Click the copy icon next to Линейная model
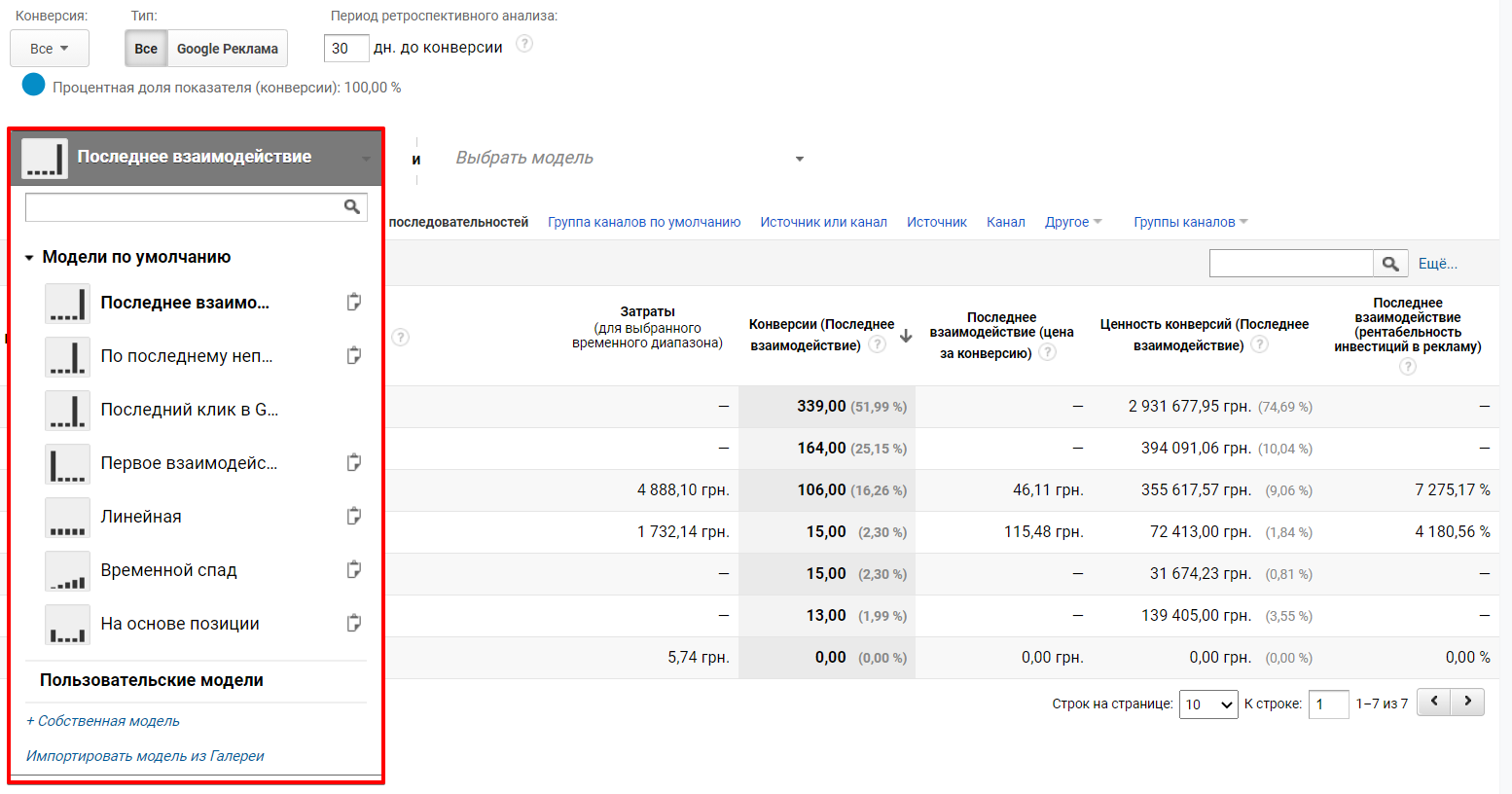 [x=354, y=516]
